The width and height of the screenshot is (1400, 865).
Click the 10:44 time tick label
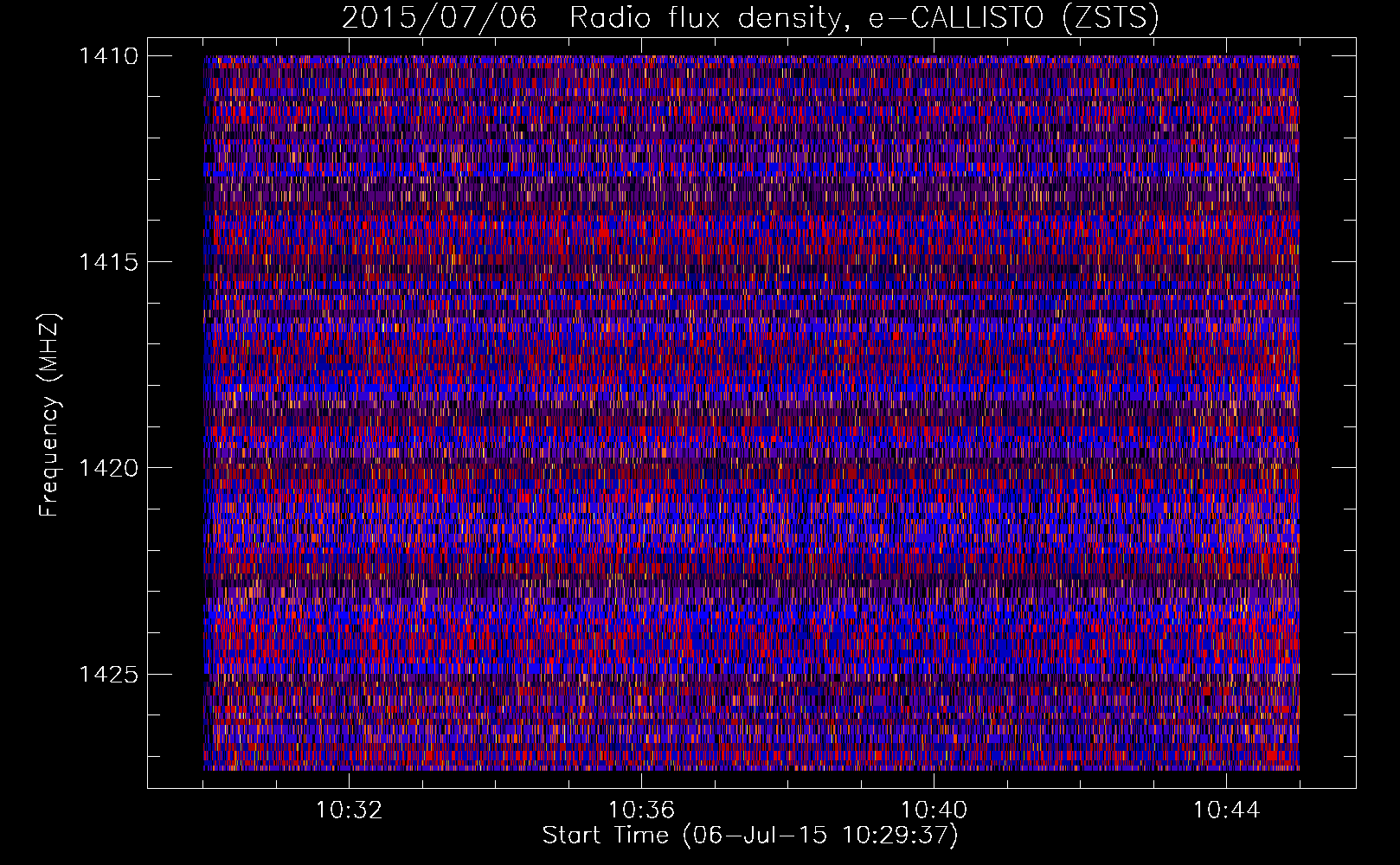1226,811
